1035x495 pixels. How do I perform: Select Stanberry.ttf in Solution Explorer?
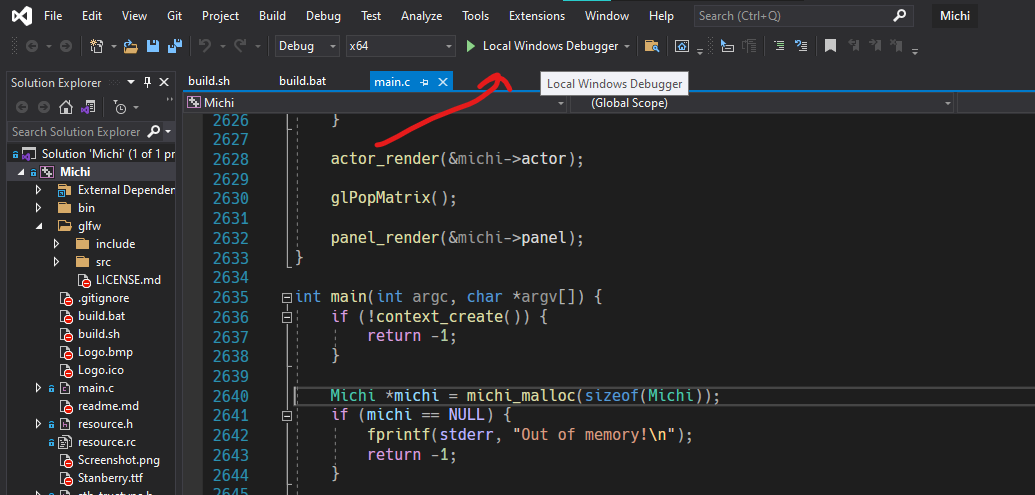coord(109,478)
